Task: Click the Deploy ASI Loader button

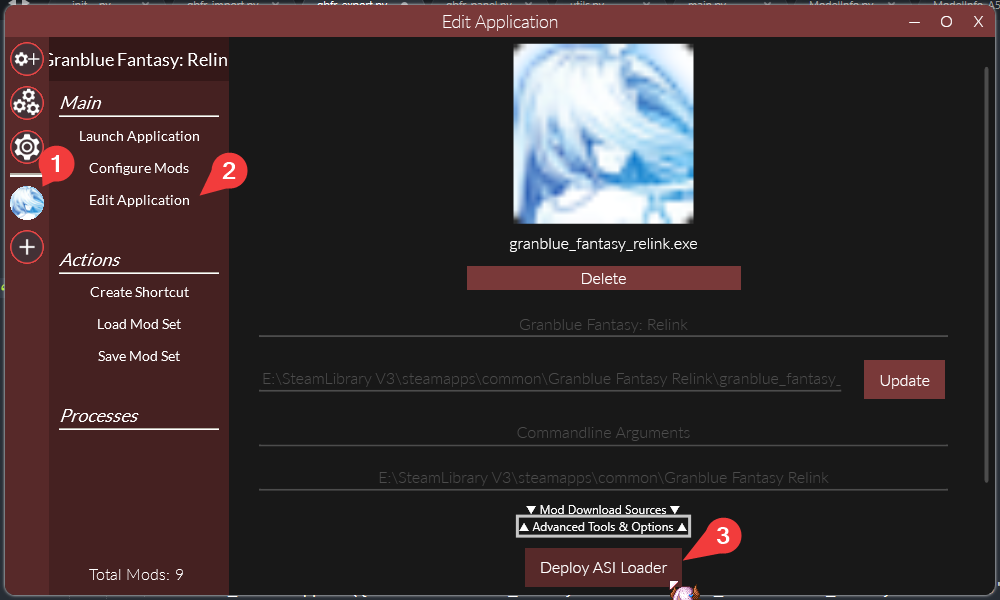Action: (x=603, y=567)
